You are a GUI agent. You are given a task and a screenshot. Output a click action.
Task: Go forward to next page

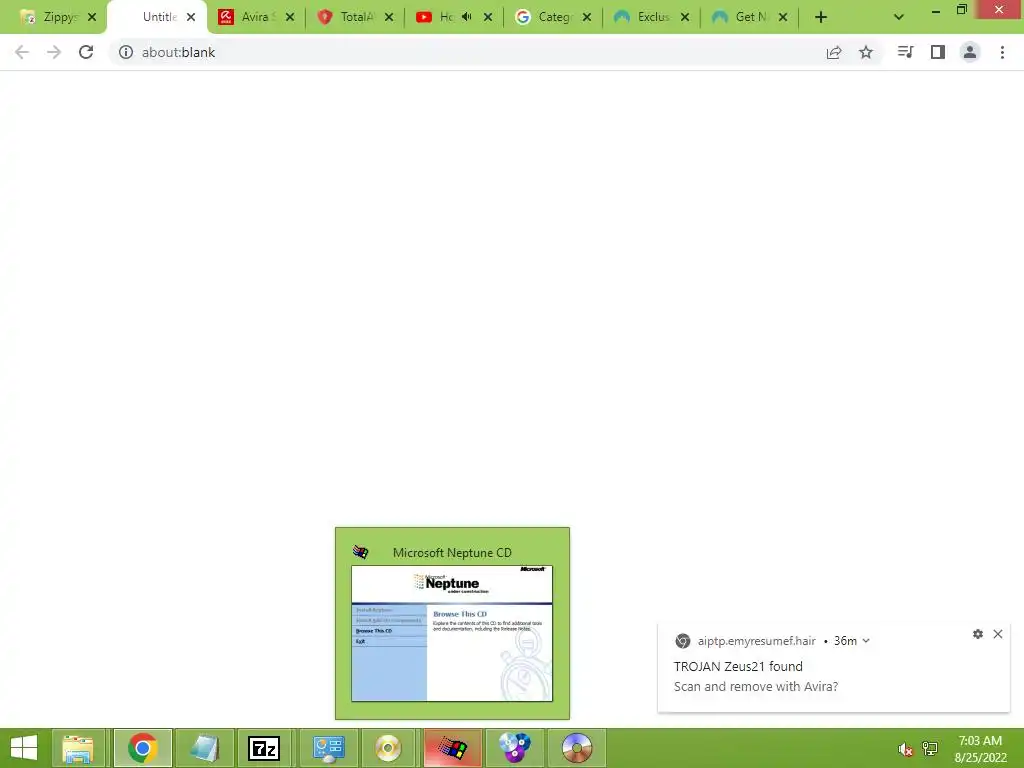pyautogui.click(x=54, y=52)
